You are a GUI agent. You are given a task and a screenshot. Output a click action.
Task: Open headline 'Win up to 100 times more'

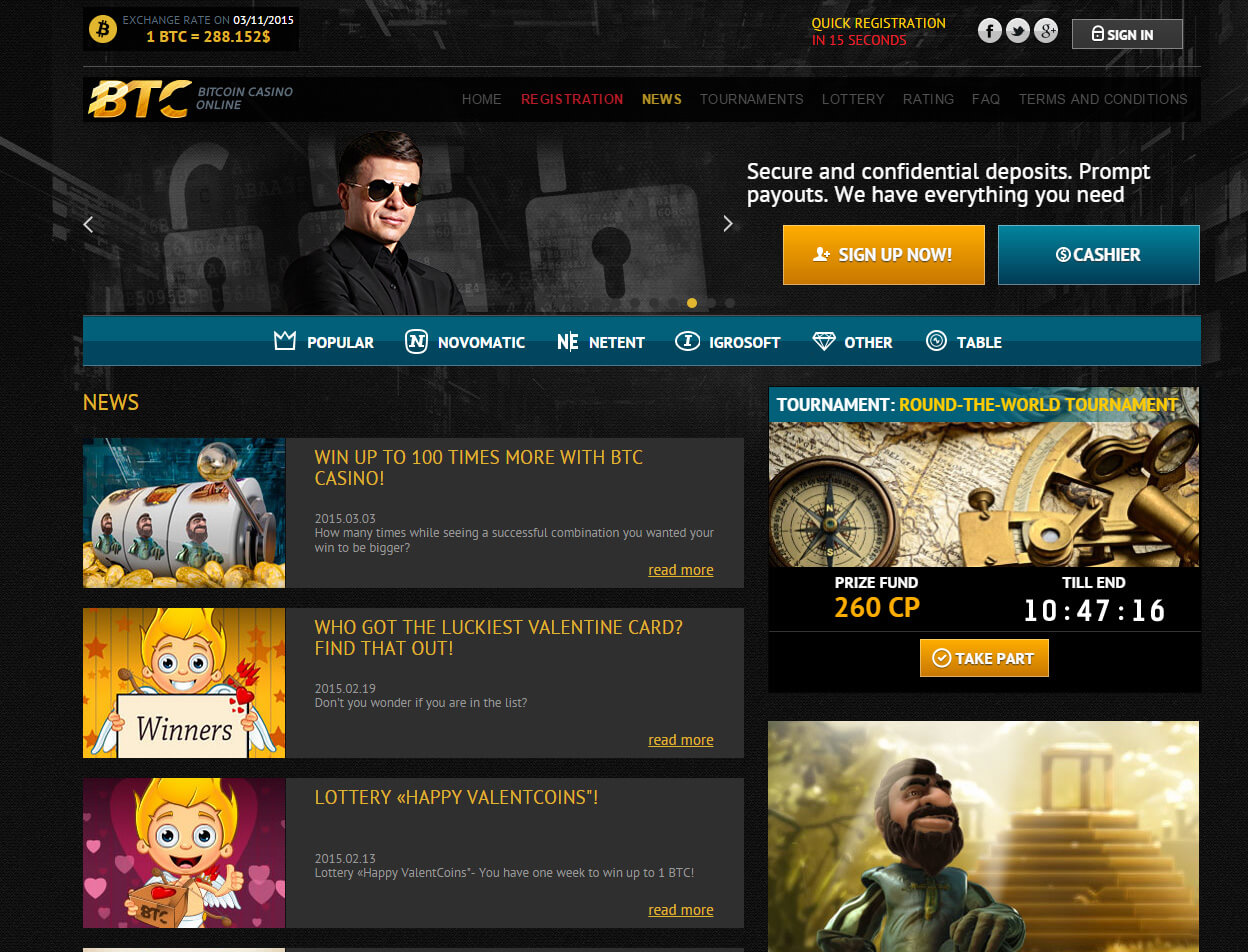click(x=479, y=468)
